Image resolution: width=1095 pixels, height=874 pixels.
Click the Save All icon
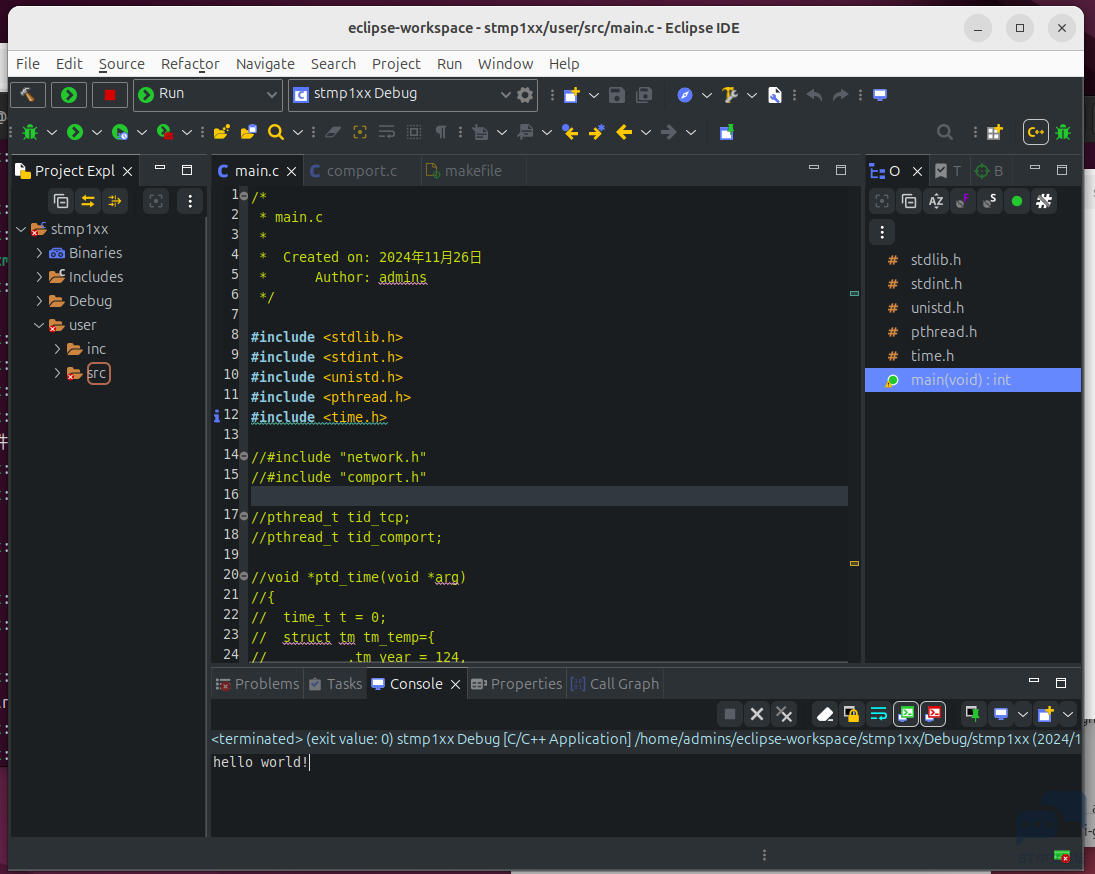point(644,95)
